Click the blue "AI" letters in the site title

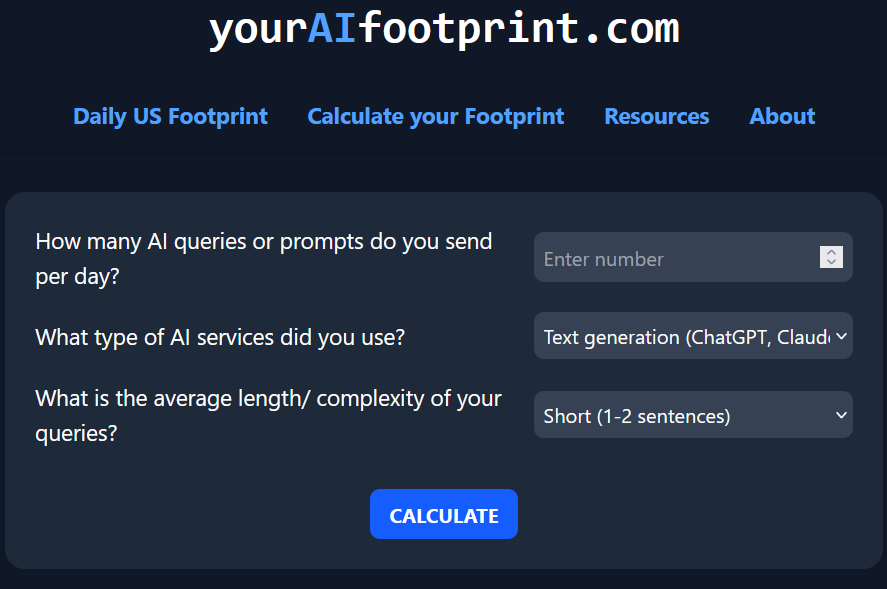pos(332,29)
